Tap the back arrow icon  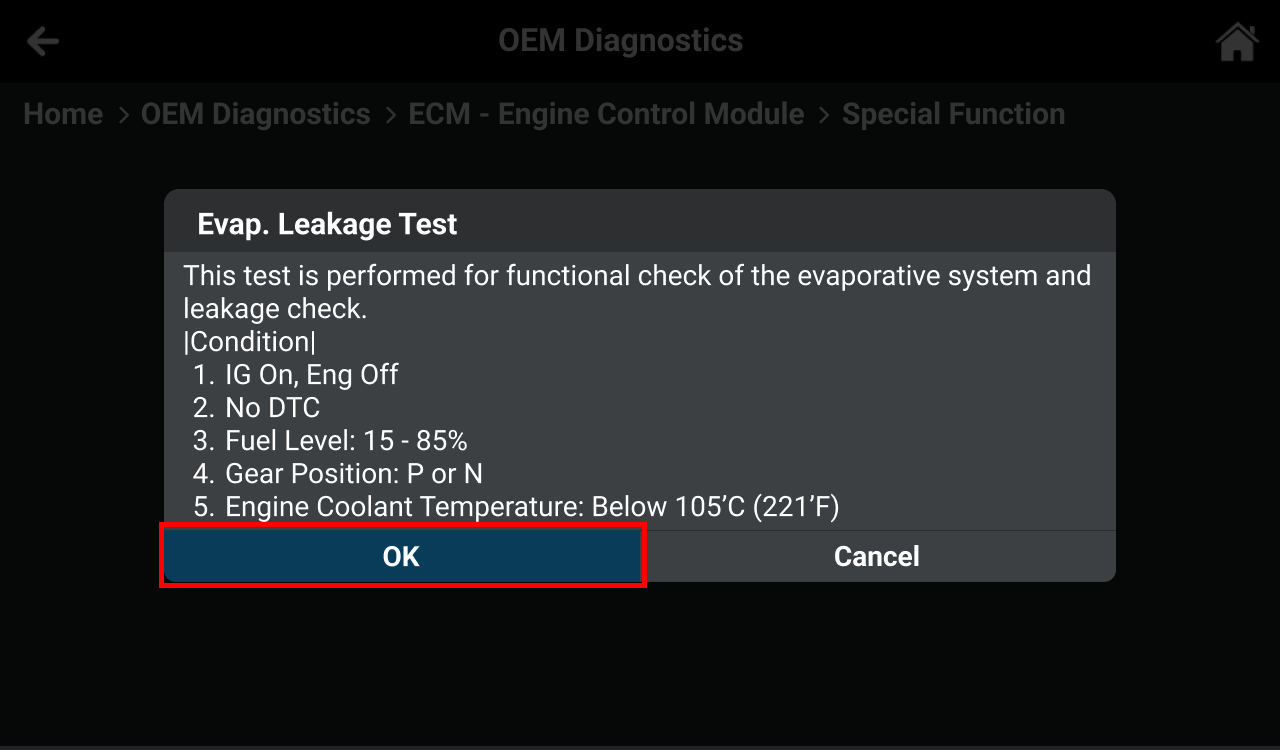pyautogui.click(x=43, y=42)
